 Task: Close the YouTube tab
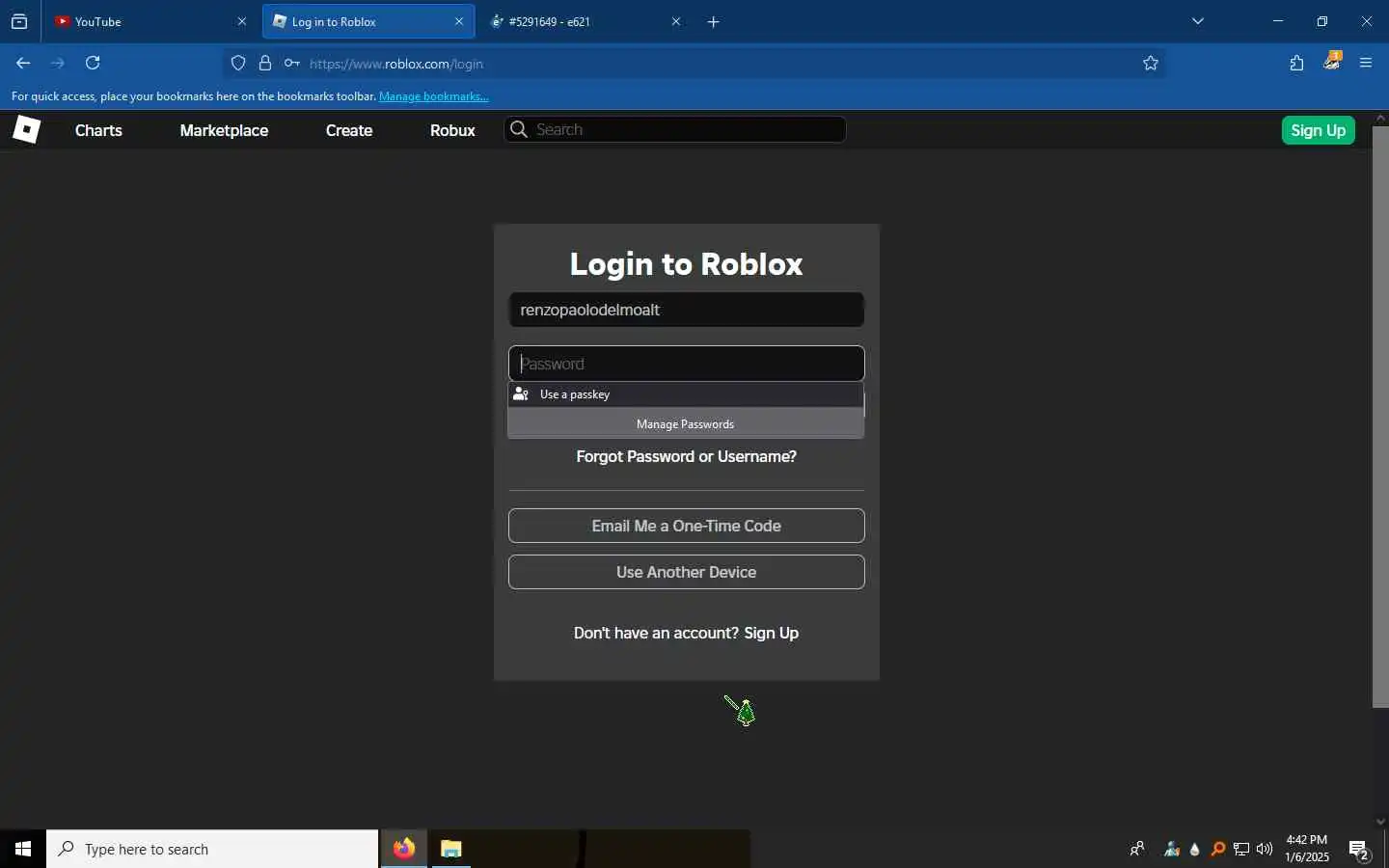pyautogui.click(x=242, y=21)
